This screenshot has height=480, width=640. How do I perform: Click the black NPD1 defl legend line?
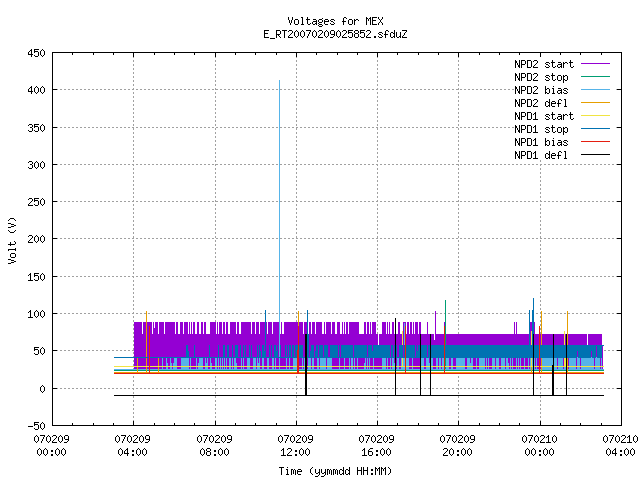point(596,155)
